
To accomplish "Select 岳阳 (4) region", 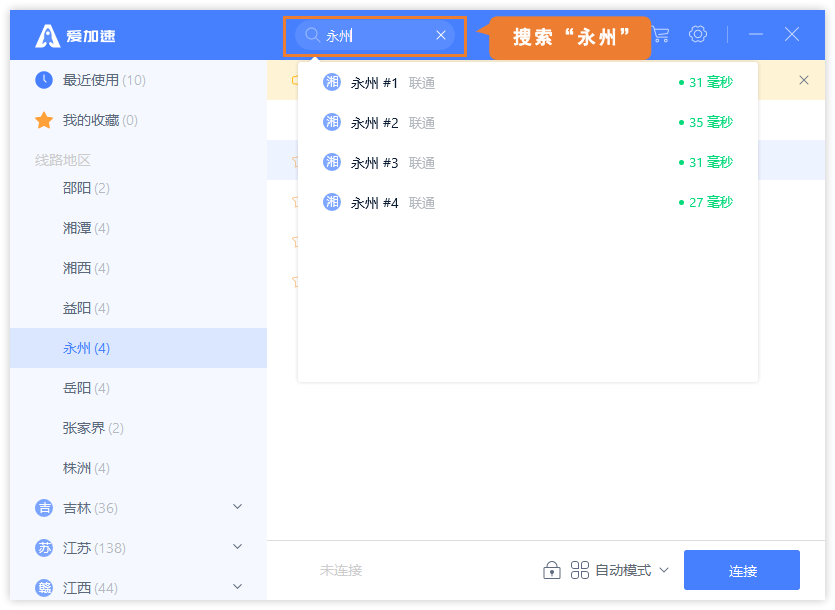I will click(138, 388).
